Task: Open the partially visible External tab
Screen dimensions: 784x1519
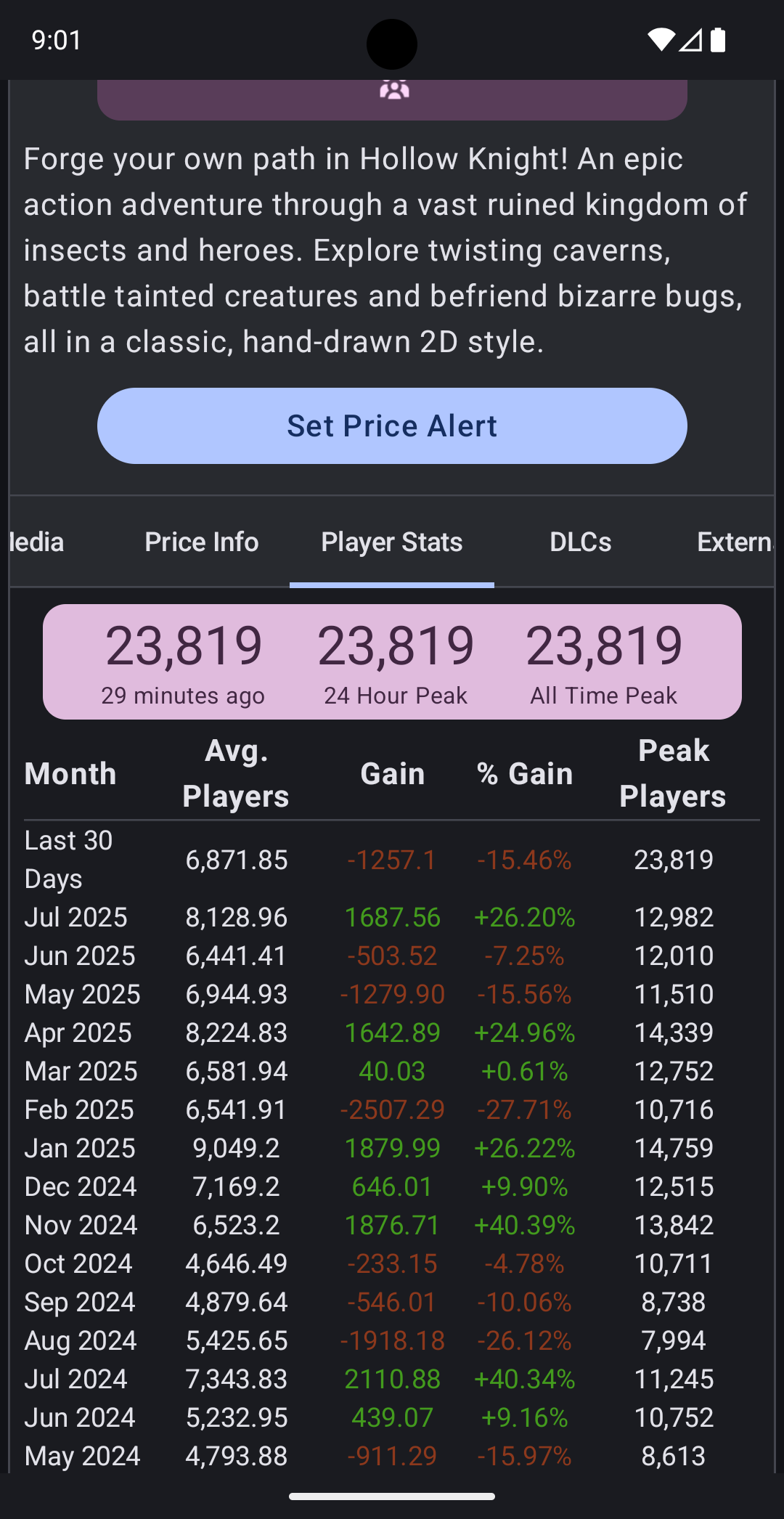Action: [x=735, y=542]
